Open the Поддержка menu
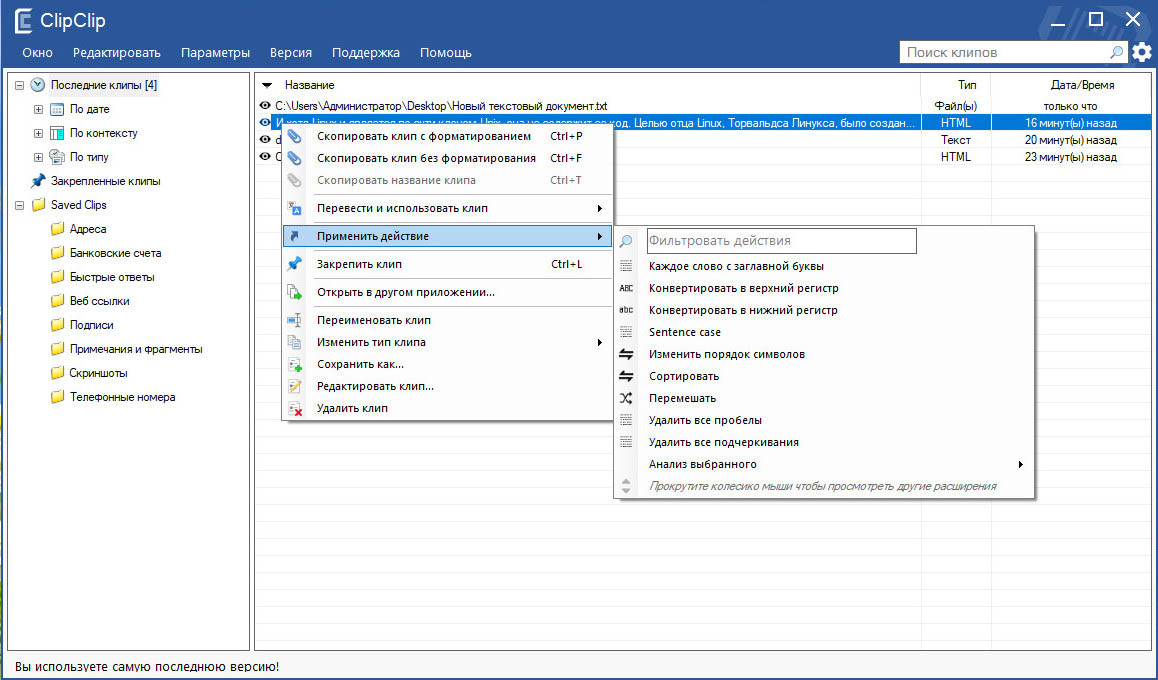 click(366, 52)
